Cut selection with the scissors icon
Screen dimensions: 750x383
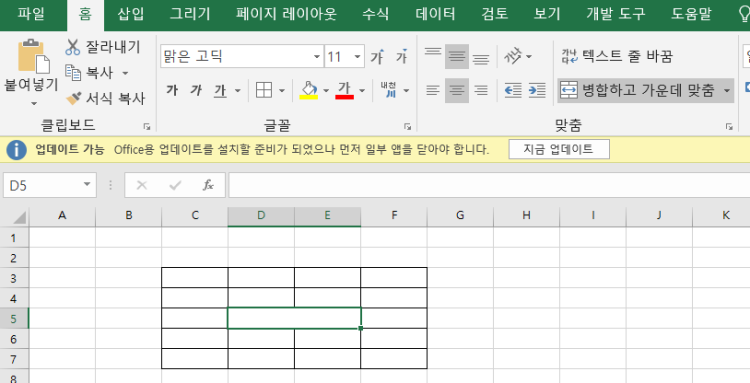click(73, 47)
